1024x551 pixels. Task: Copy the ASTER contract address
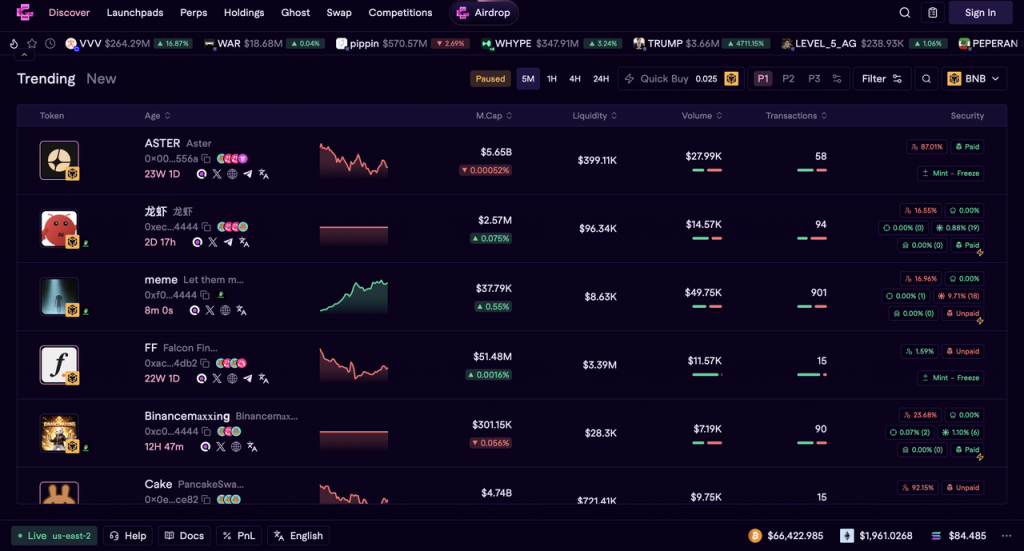tap(206, 159)
